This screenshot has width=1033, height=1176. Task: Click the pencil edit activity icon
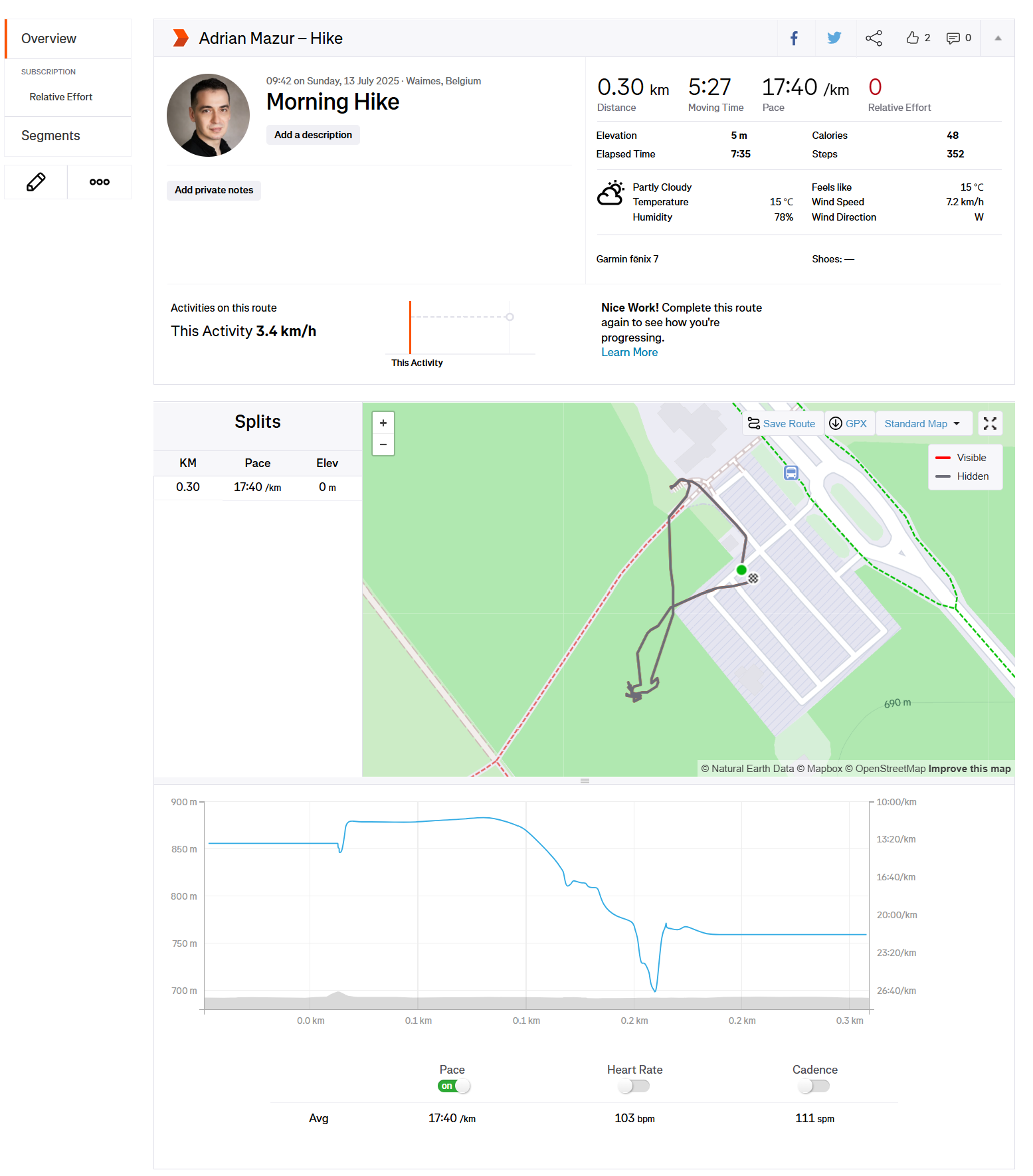pyautogui.click(x=36, y=182)
